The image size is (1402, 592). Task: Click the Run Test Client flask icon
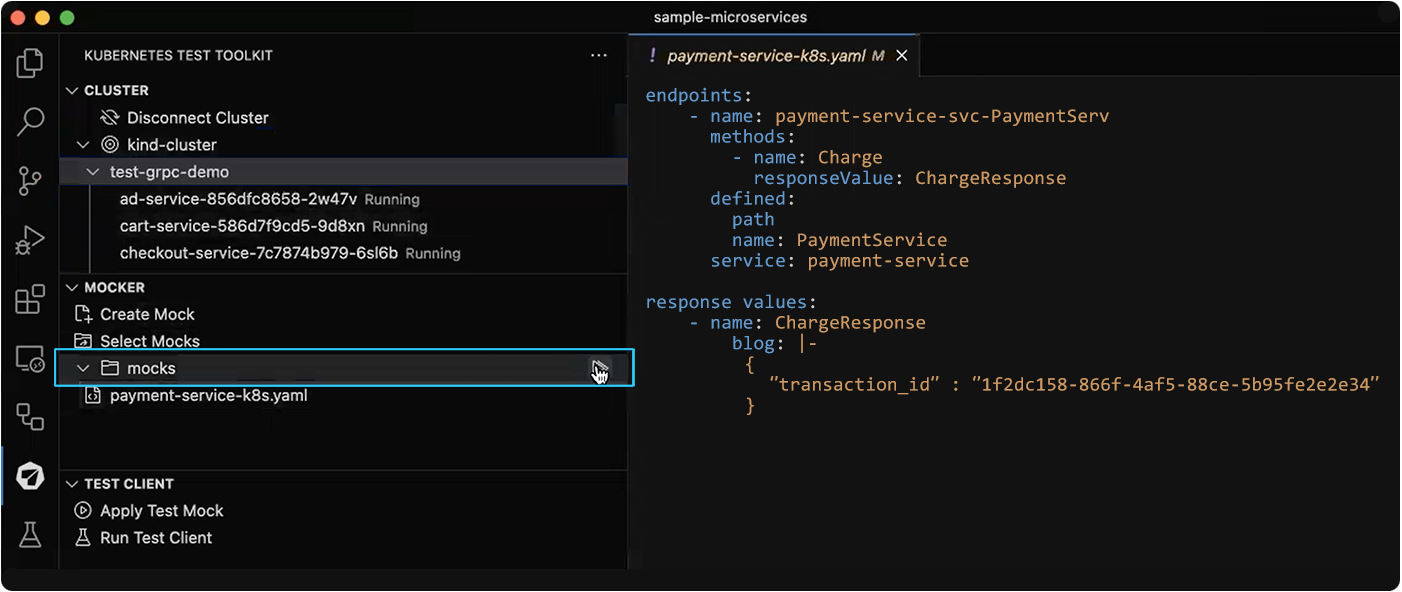83,537
